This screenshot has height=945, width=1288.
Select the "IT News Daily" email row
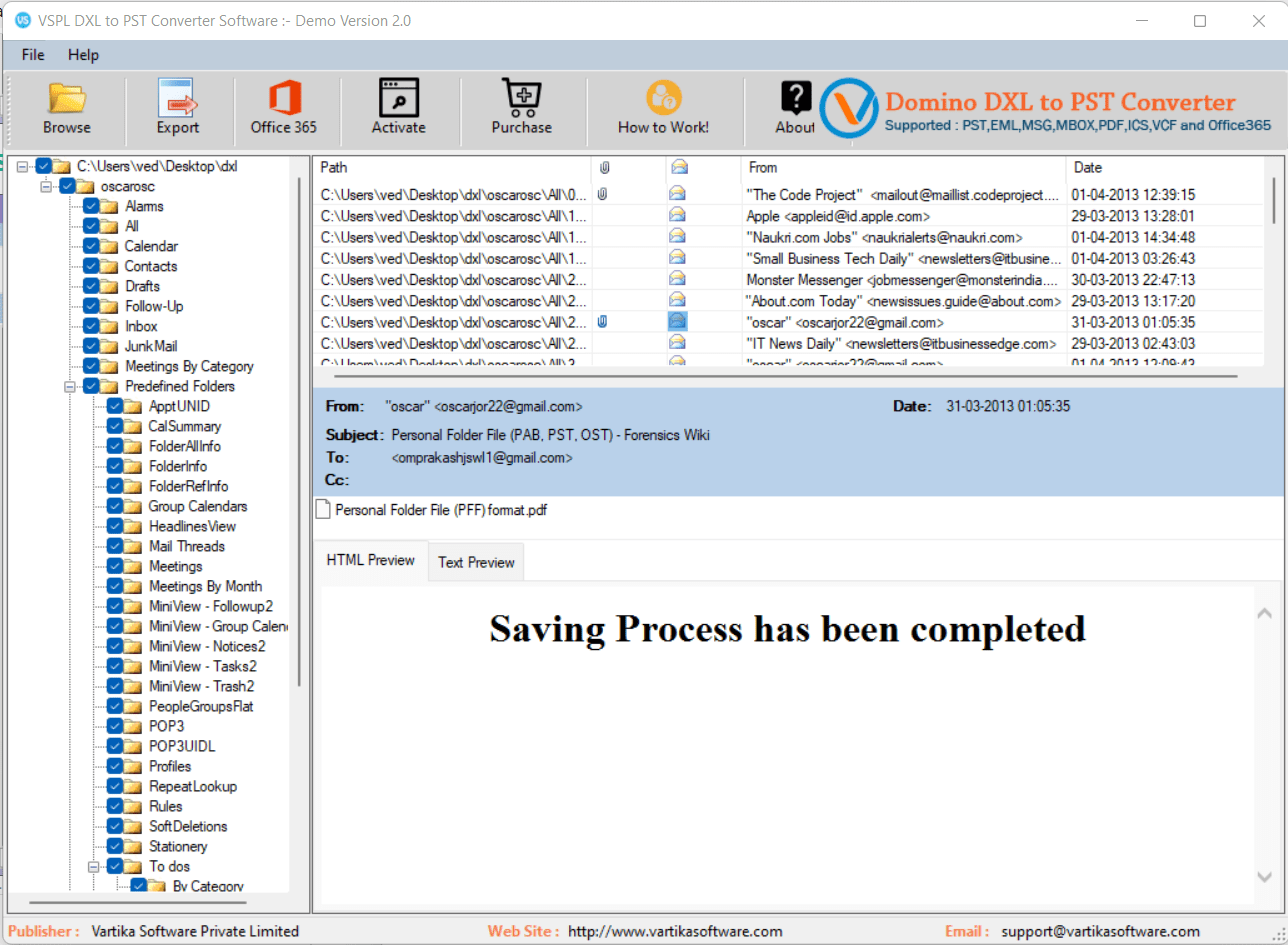pyautogui.click(x=788, y=343)
